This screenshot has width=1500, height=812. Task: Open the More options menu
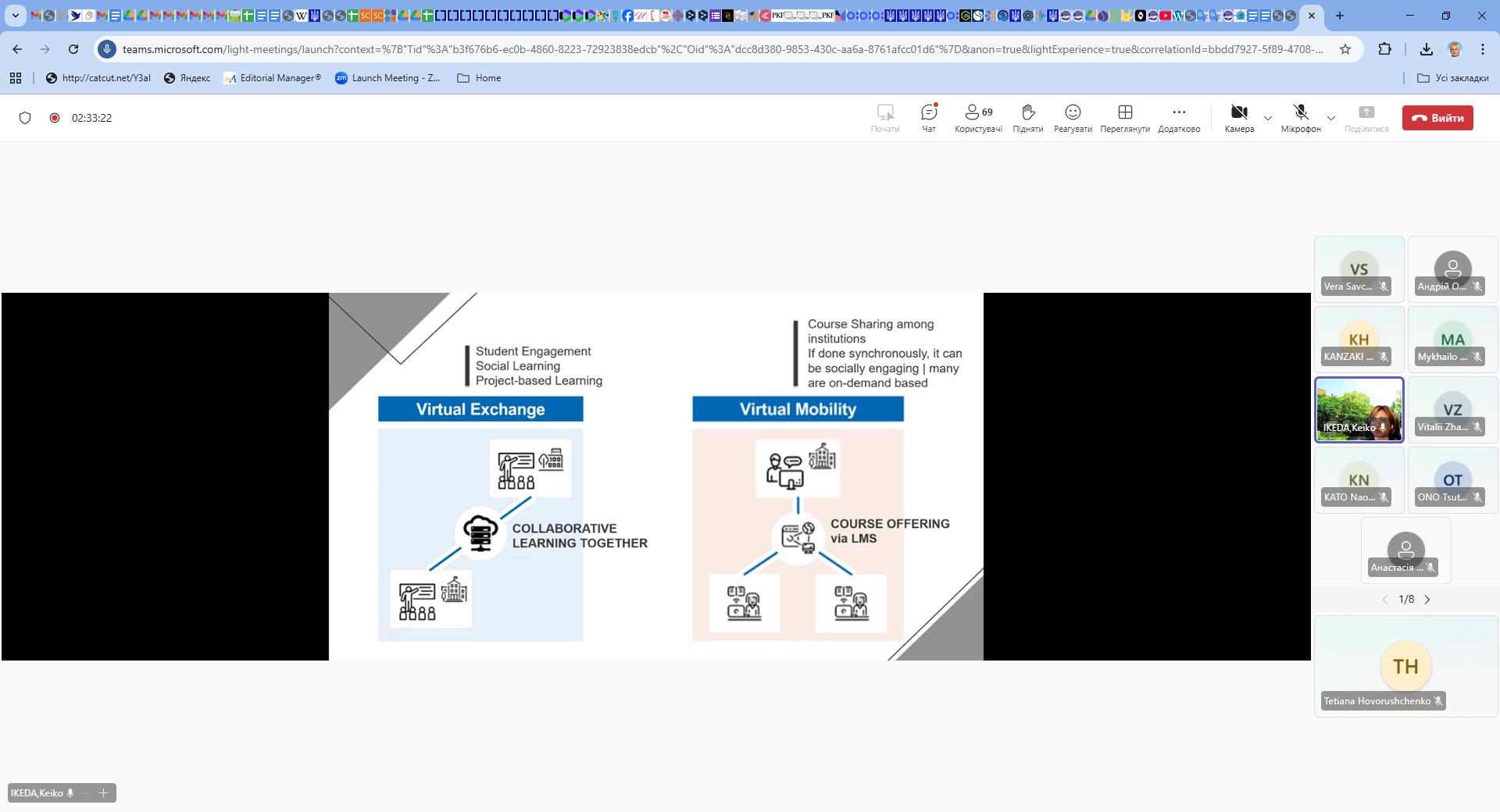[x=1178, y=118]
